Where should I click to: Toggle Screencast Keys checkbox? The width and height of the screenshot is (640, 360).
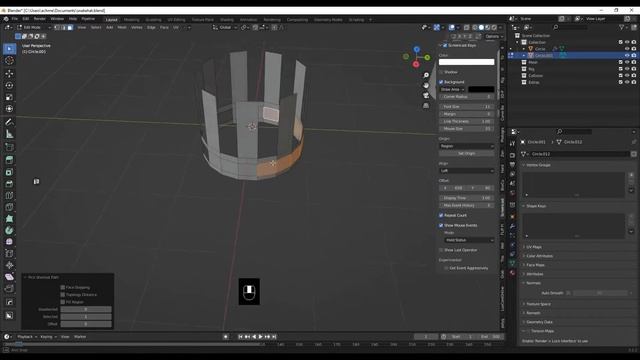coord(445,45)
